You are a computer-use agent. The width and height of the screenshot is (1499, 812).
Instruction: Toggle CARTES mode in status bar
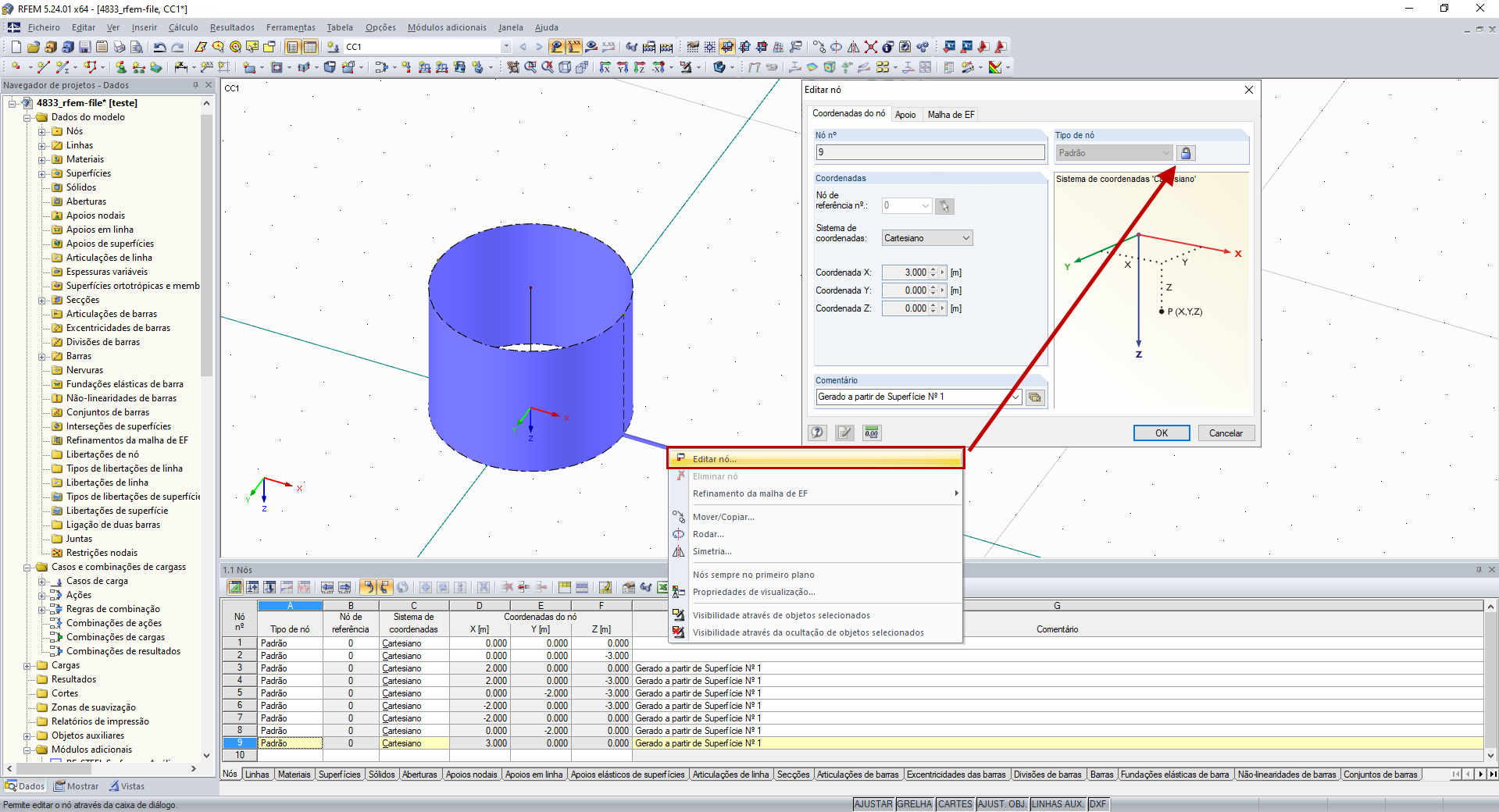(x=955, y=804)
